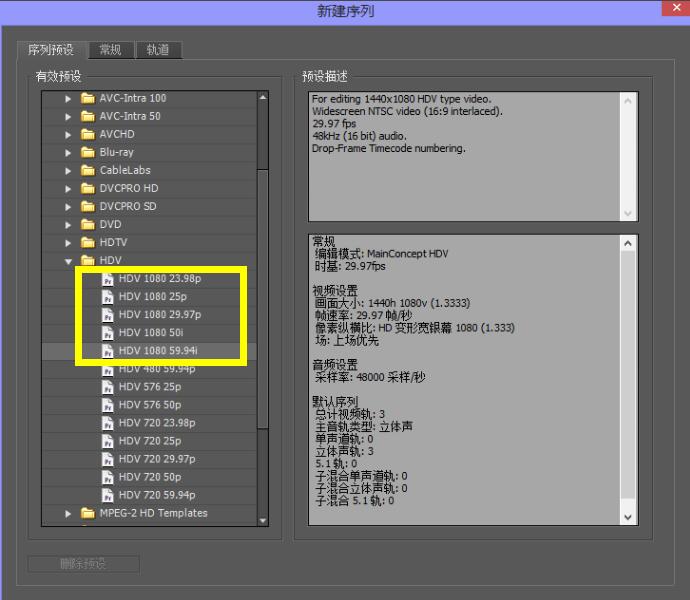
Task: Select the HDV 1080 23.98p preset
Action: 160,279
